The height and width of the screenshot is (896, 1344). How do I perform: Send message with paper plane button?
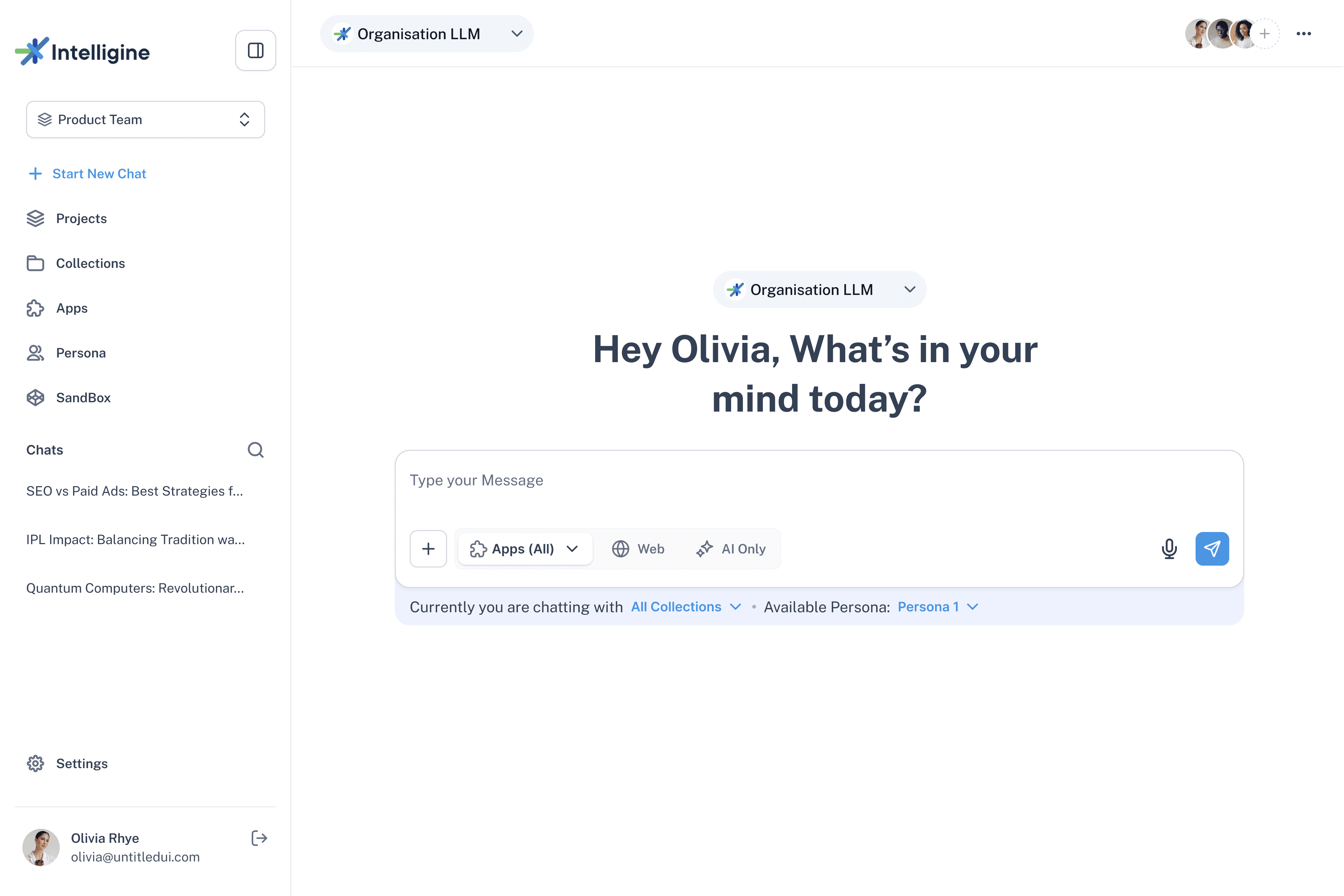1211,548
